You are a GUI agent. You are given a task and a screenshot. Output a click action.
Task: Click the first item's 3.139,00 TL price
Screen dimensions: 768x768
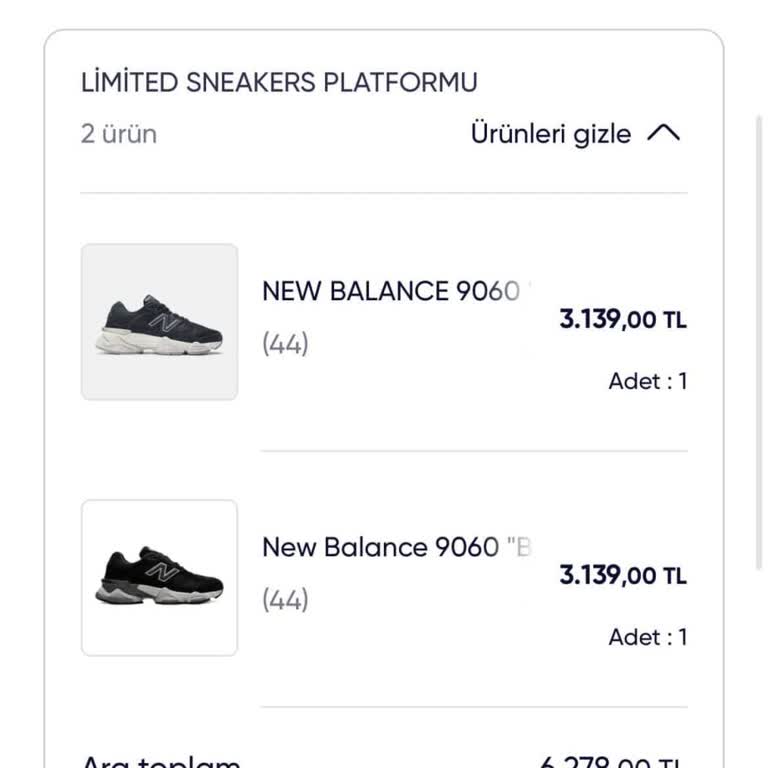coord(622,320)
